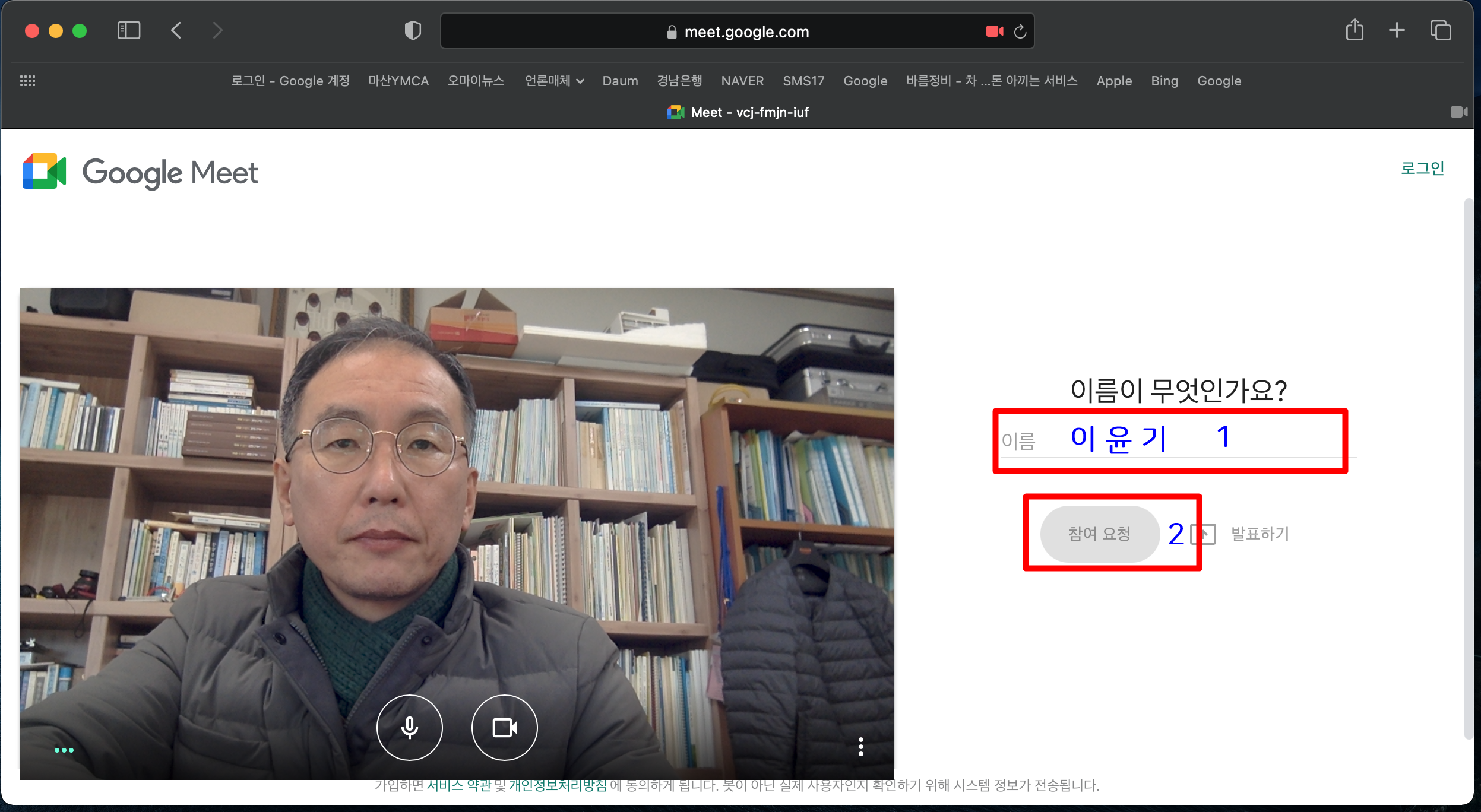
Task: Click the page vertical scrollbar
Action: (1468, 468)
